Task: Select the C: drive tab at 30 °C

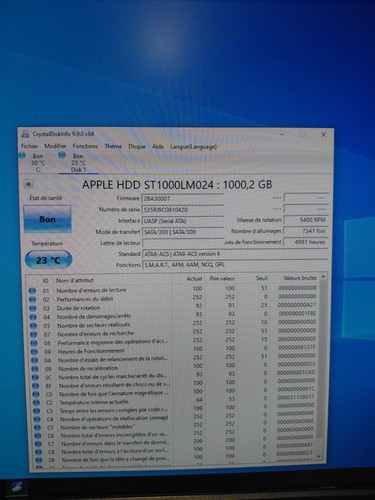Action: tap(33, 163)
